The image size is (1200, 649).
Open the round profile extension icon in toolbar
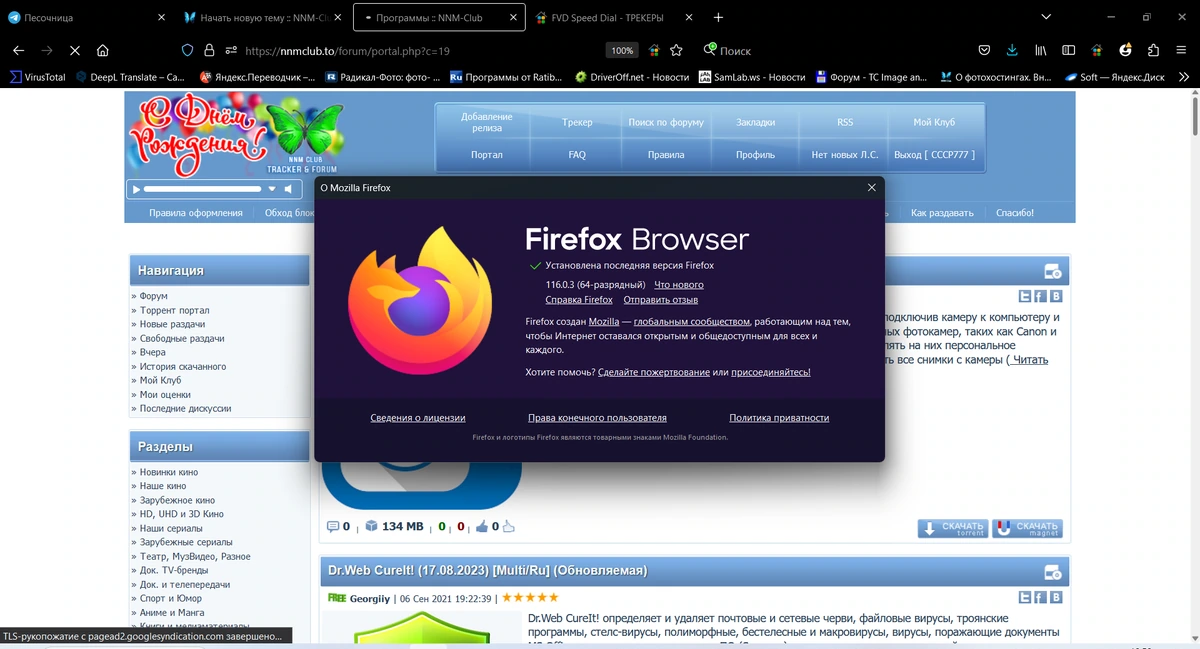1125,50
